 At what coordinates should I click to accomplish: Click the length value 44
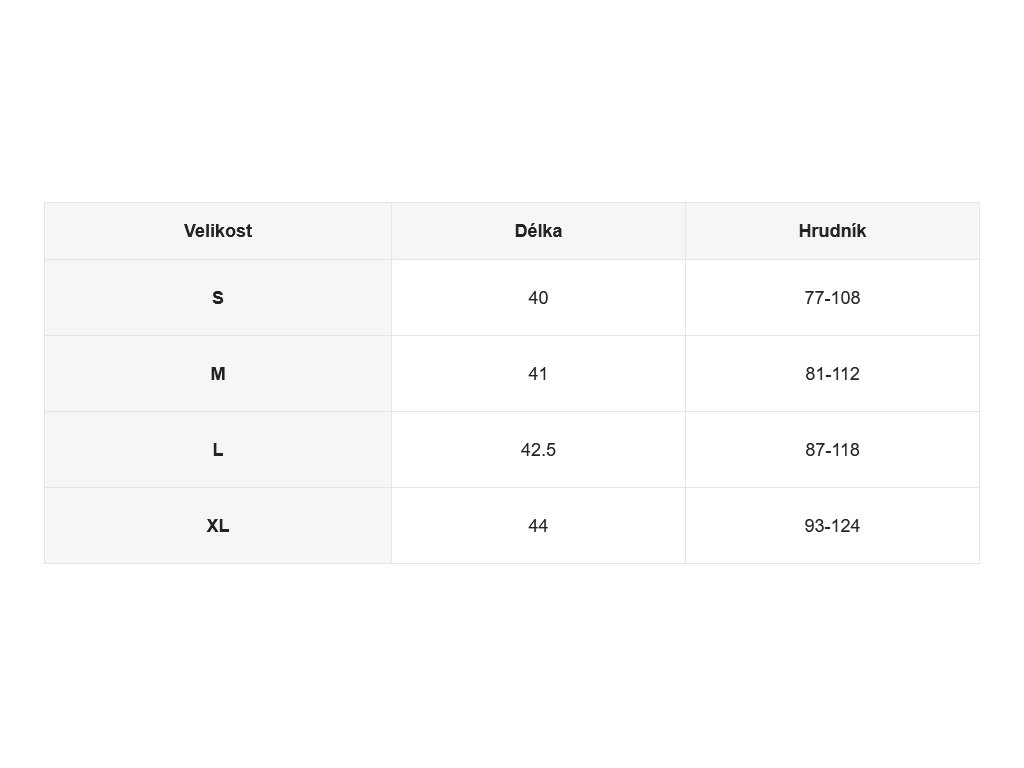(x=538, y=526)
